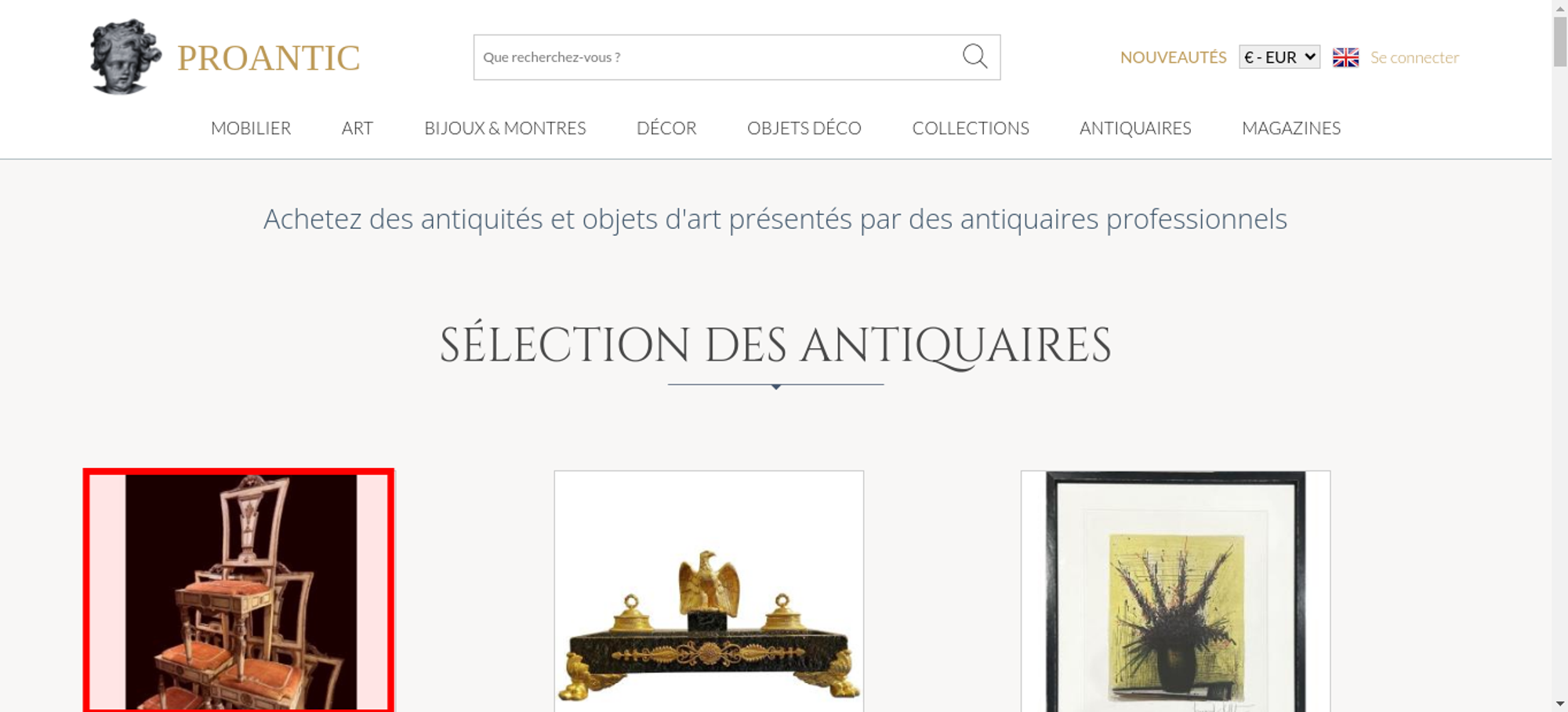Click the magnifying glass search icon
Screen dimensions: 1568x712
coord(975,56)
